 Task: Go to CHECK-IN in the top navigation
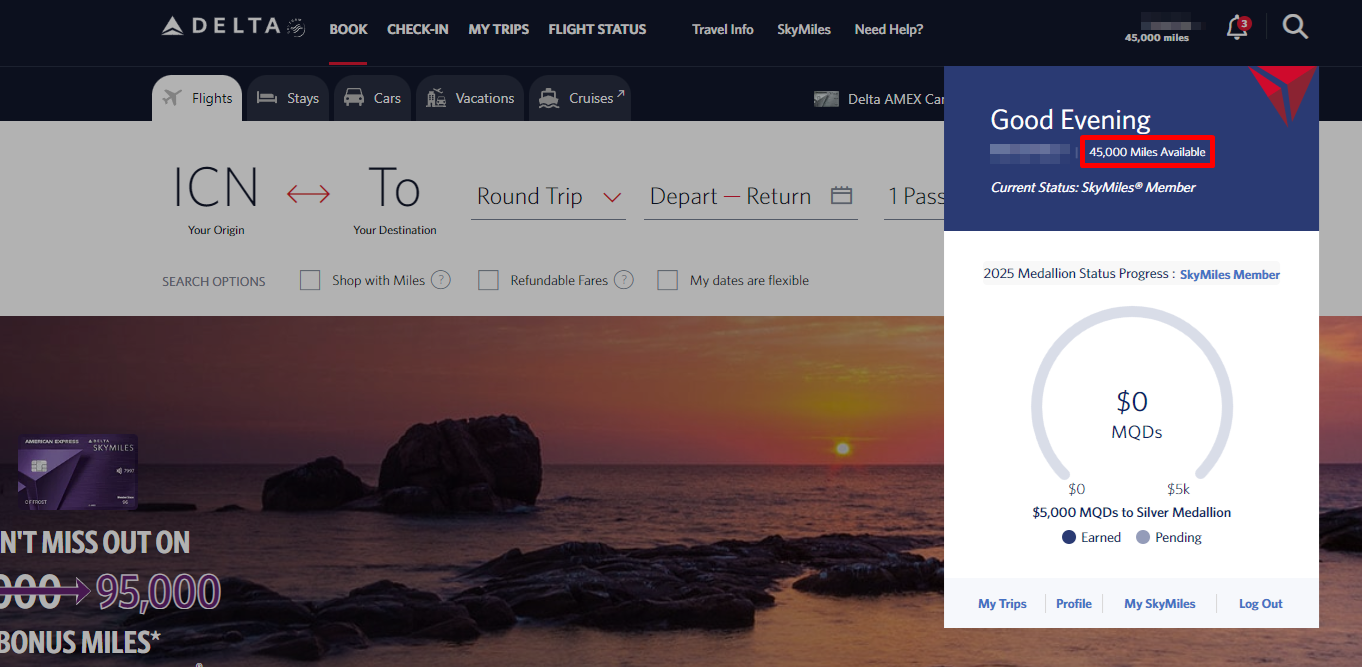point(418,29)
